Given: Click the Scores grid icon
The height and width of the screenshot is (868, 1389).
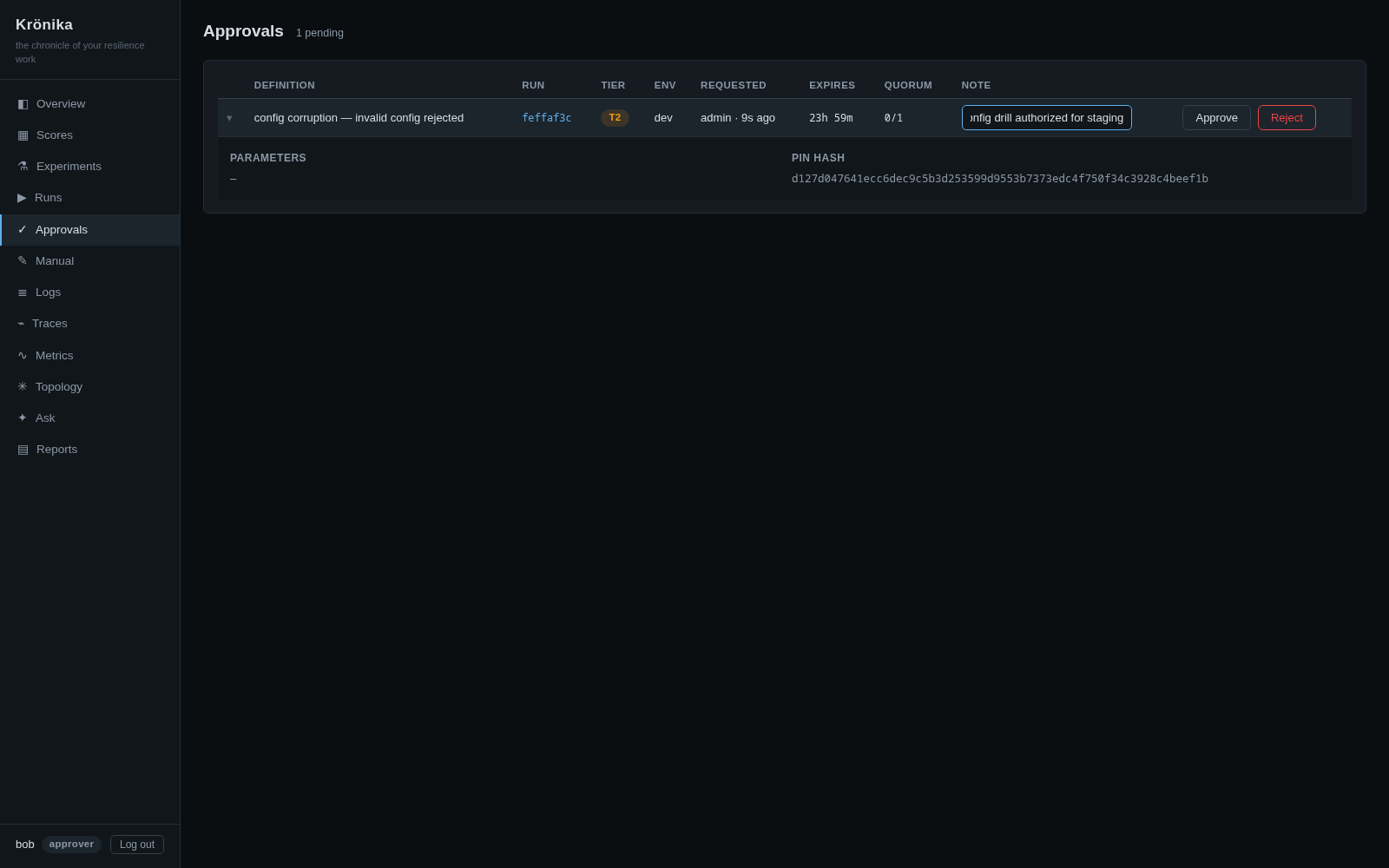Looking at the screenshot, I should point(23,135).
